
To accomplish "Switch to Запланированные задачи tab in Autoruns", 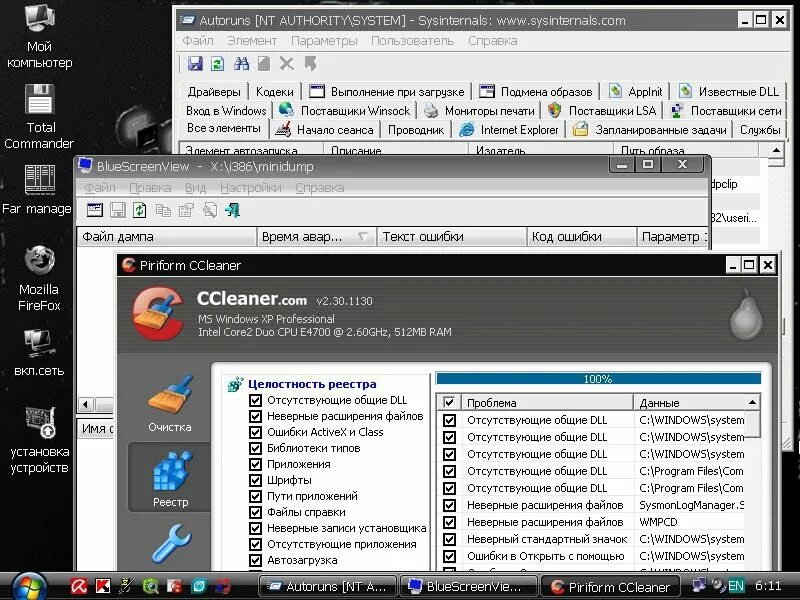I will pos(650,130).
